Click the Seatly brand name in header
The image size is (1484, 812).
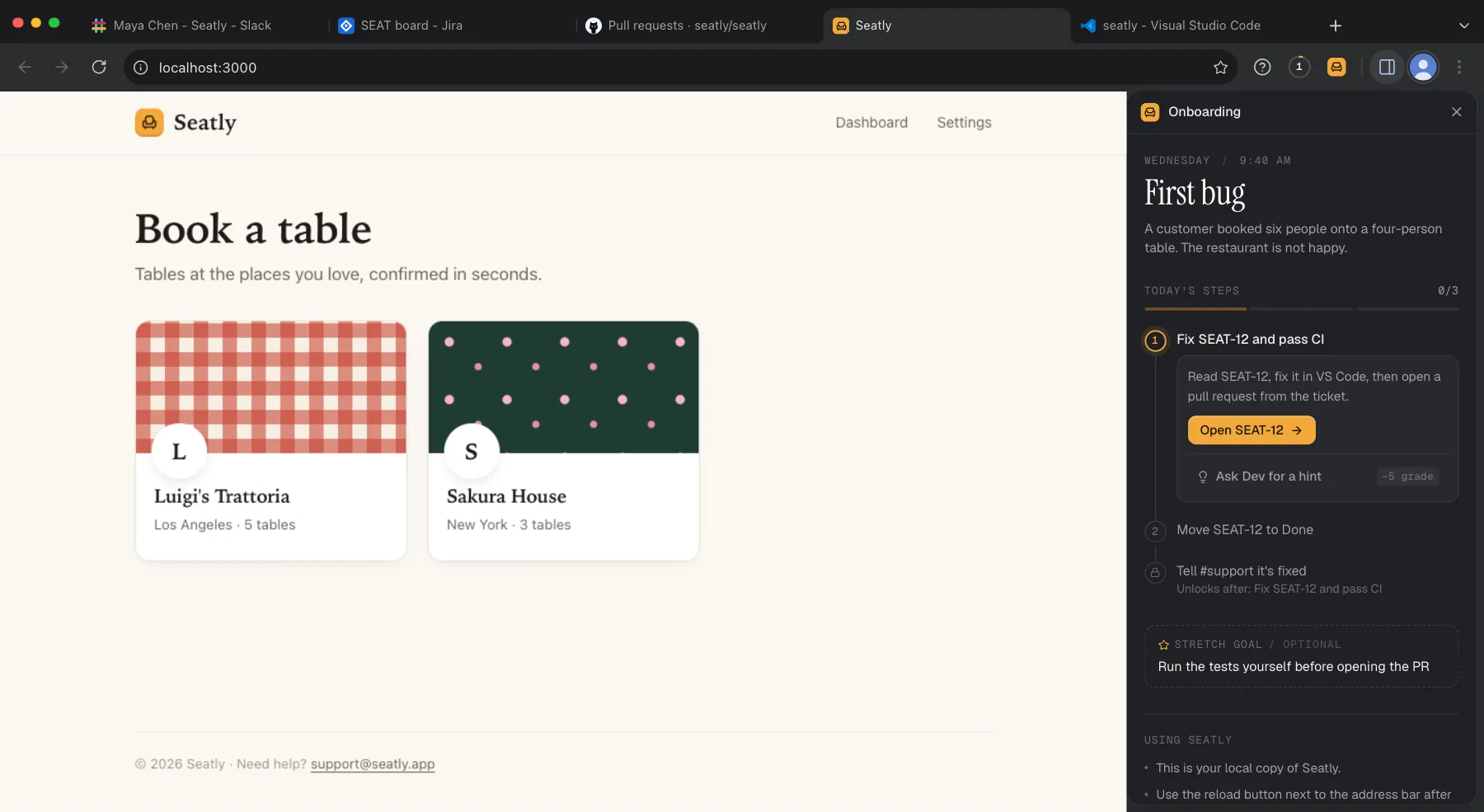coord(205,123)
